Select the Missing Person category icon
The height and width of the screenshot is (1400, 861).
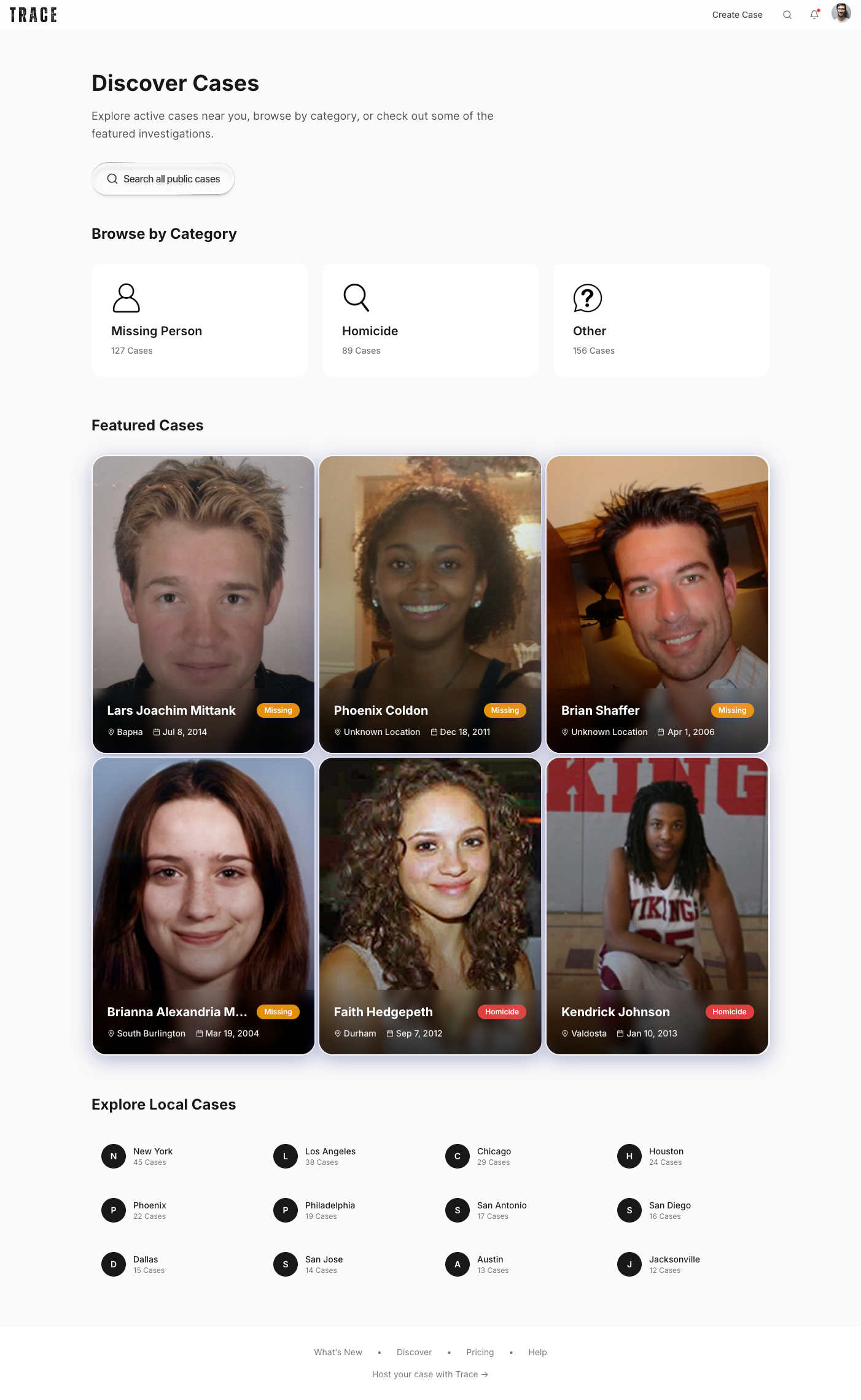point(126,298)
